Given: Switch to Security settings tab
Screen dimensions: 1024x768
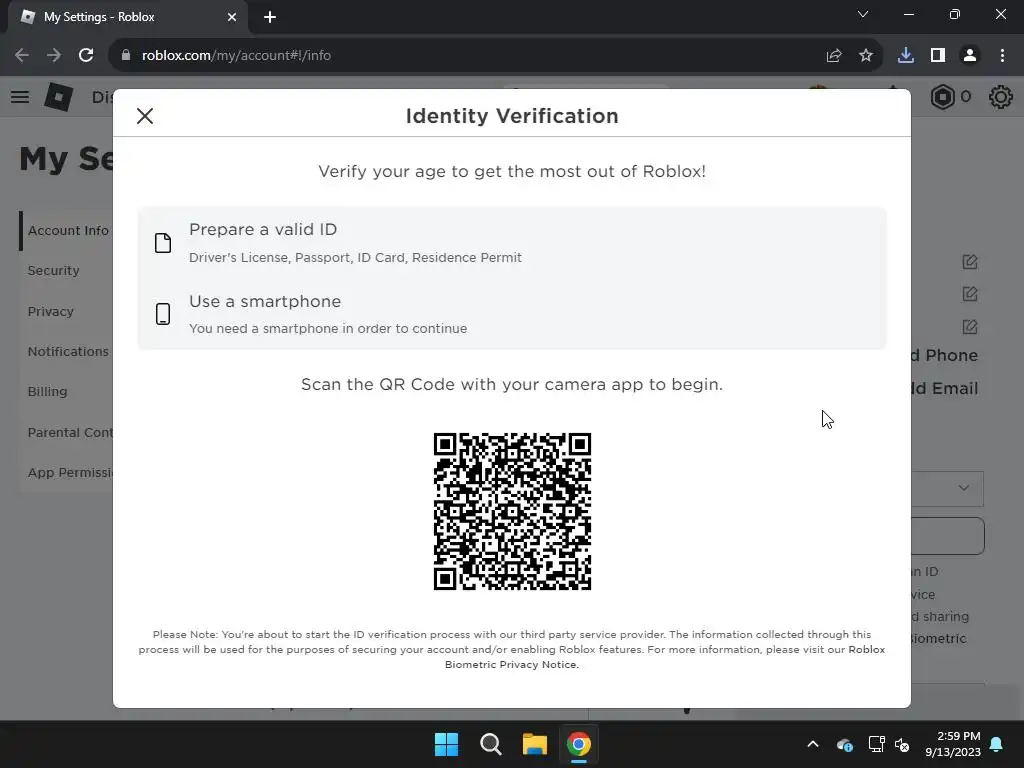Looking at the screenshot, I should pyautogui.click(x=54, y=270).
